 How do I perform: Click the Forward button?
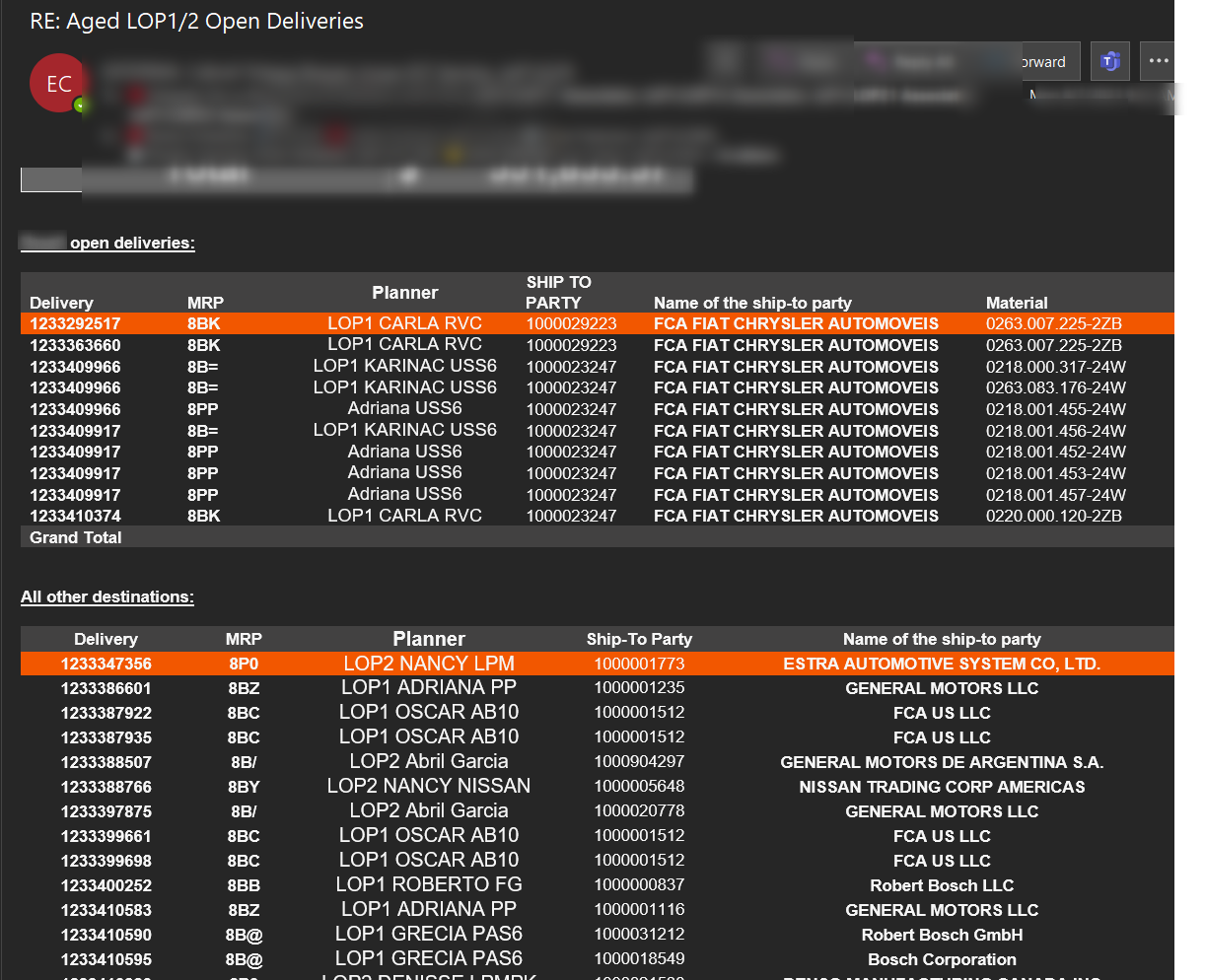[1044, 61]
